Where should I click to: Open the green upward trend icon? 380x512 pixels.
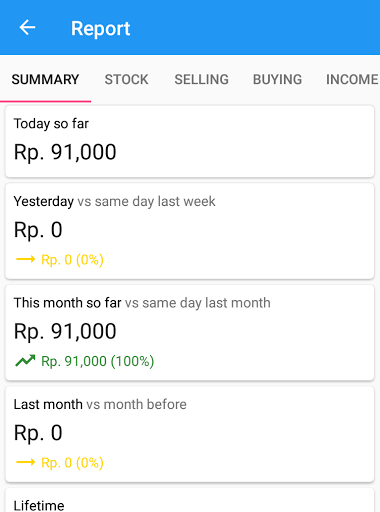(x=25, y=361)
